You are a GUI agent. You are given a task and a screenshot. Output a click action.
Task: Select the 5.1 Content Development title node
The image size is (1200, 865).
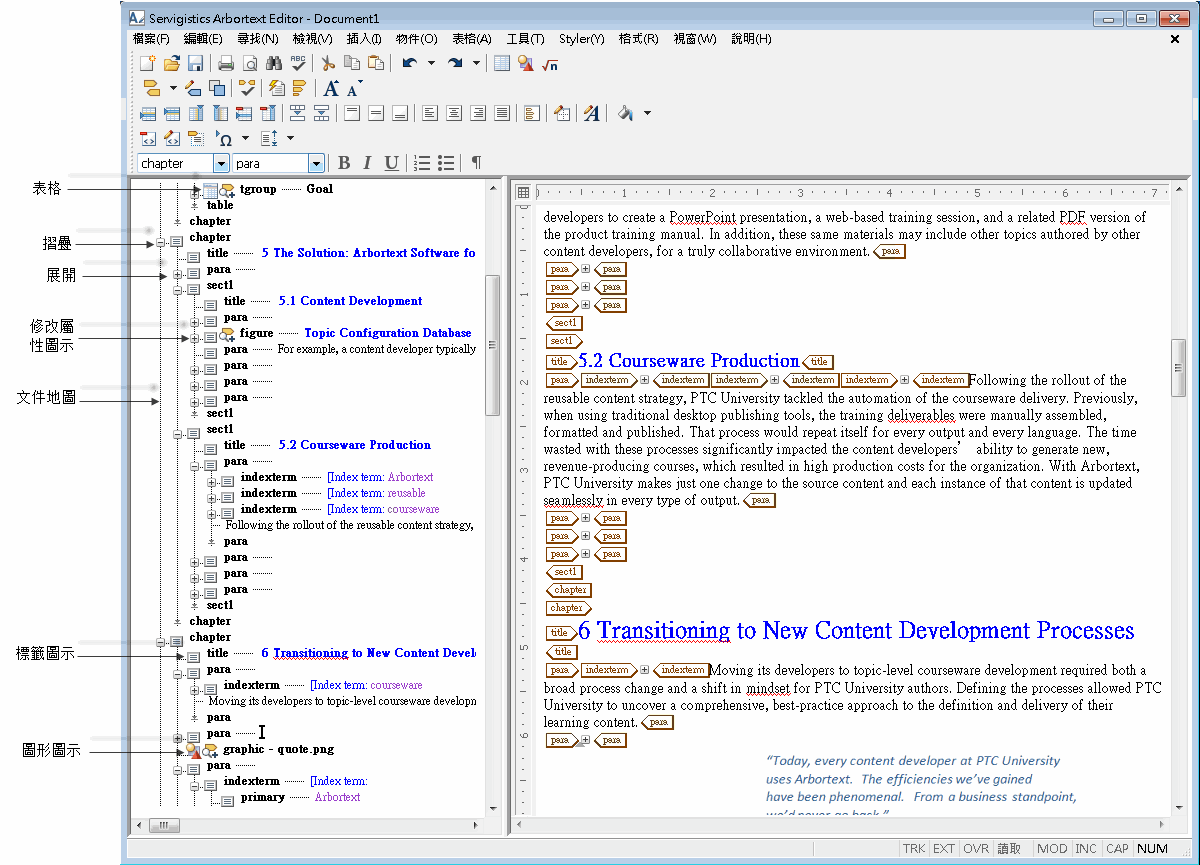(x=350, y=301)
